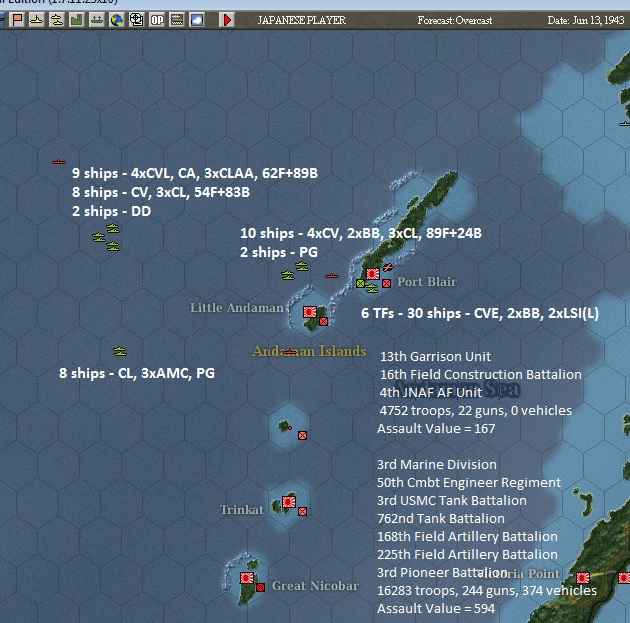
Task: Select the Little Andaman Japanese base flag
Action: coord(310,312)
